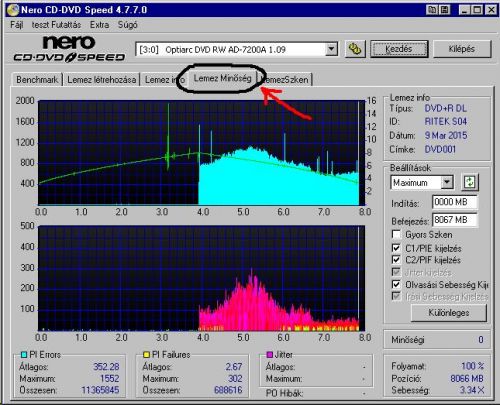Toggle the Olvasási Sebesség Kijelzés checkbox
Viewport: 500px width, 405px height.
(396, 284)
